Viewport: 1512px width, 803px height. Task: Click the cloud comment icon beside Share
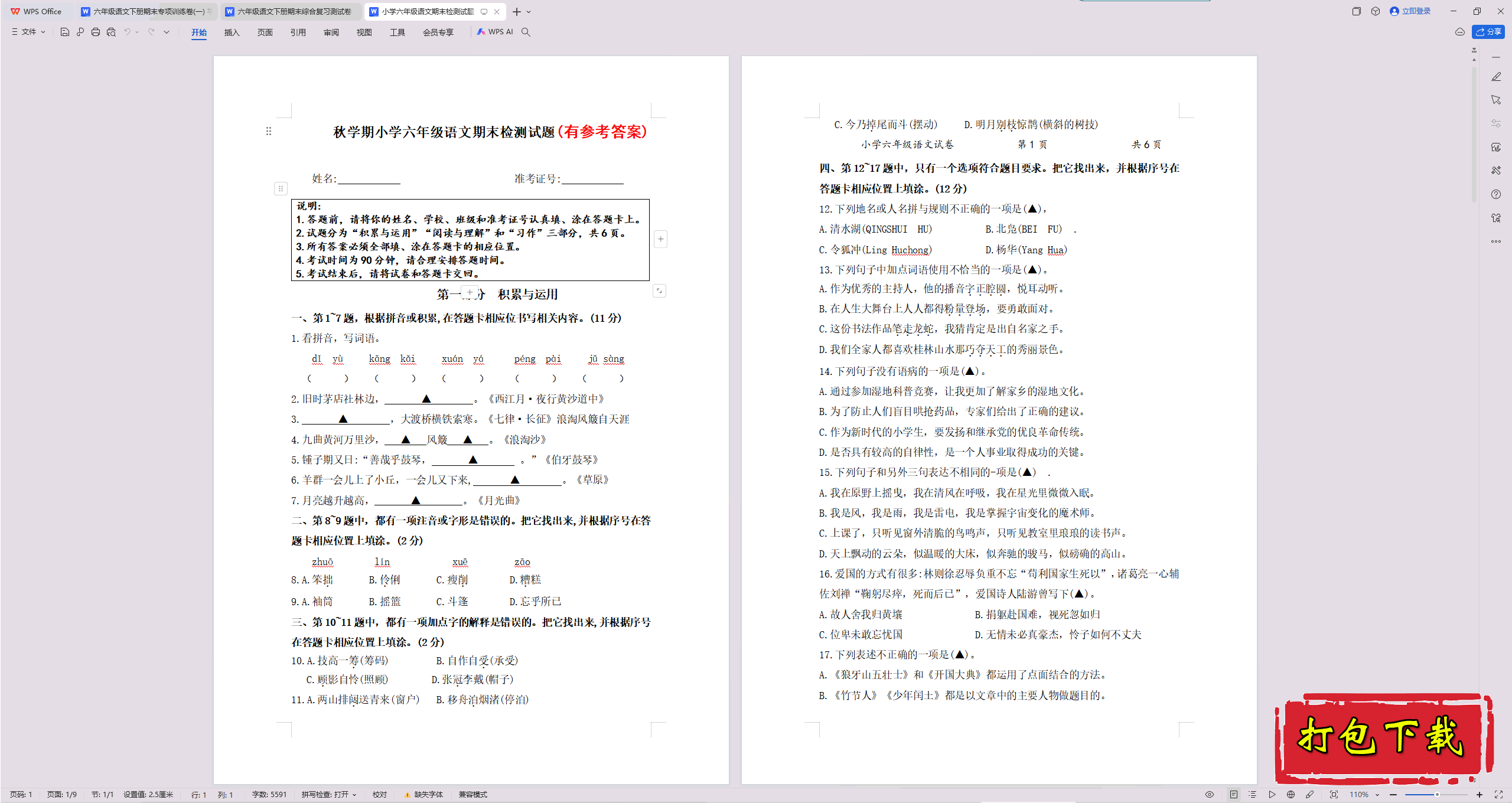[x=1459, y=32]
